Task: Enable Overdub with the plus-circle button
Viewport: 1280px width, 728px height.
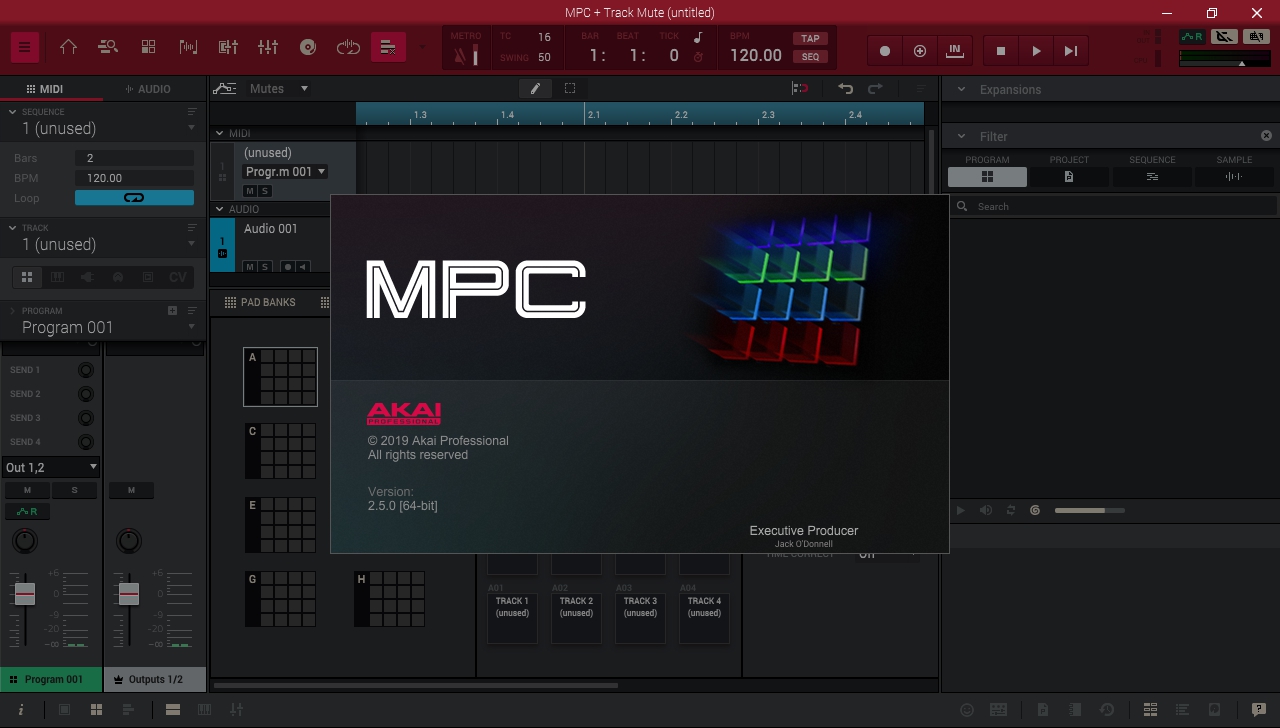Action: click(920, 51)
